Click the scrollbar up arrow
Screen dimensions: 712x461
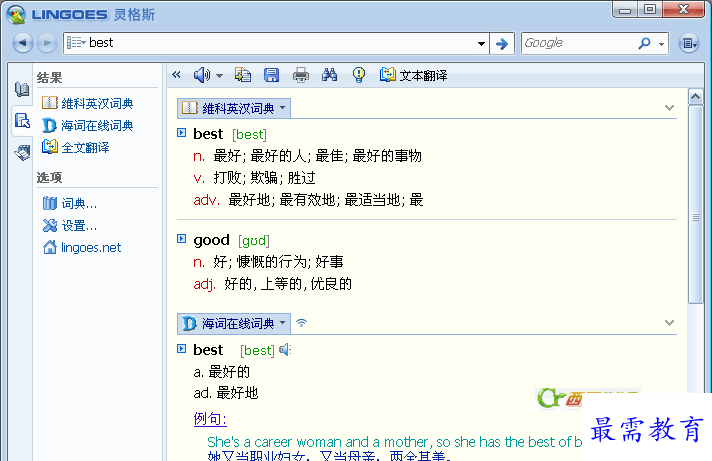(x=695, y=97)
